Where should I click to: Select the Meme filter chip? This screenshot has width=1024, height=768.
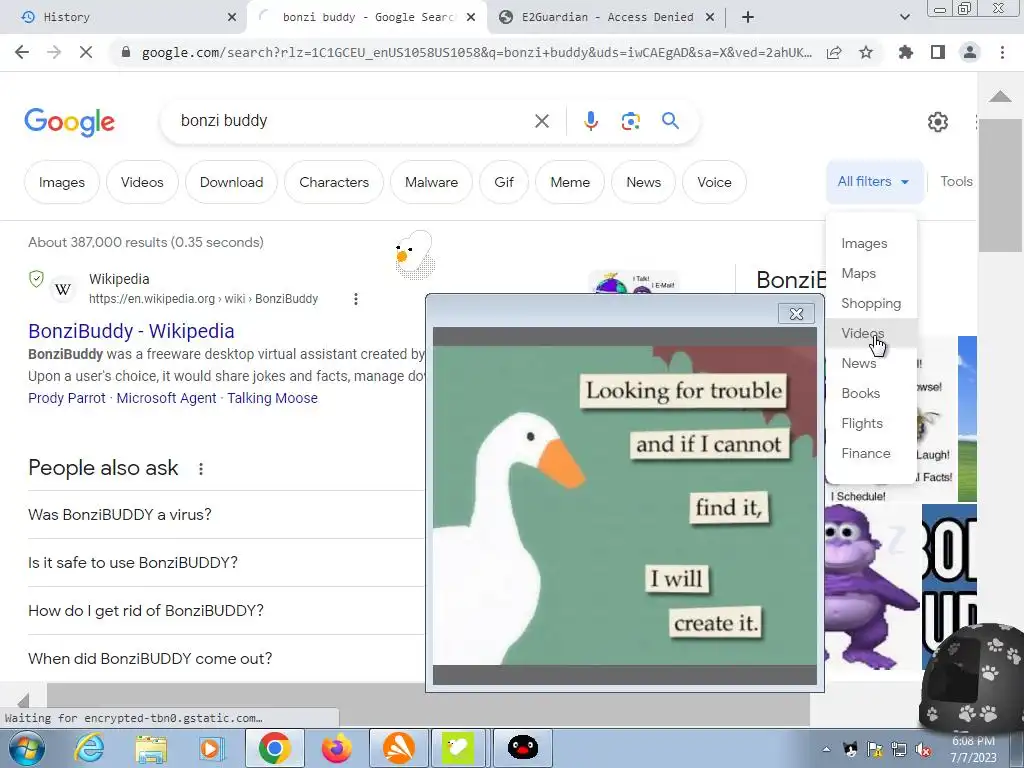point(569,182)
